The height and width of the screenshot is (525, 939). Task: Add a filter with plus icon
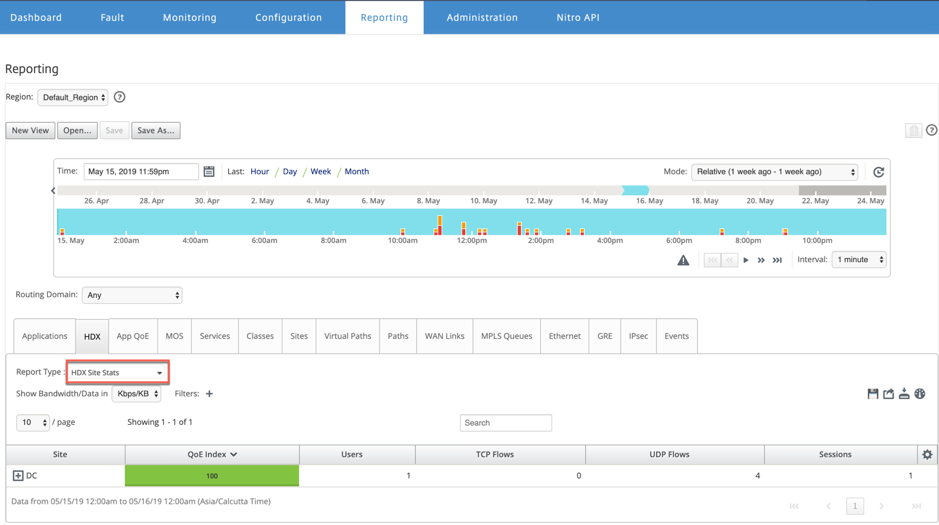[209, 394]
